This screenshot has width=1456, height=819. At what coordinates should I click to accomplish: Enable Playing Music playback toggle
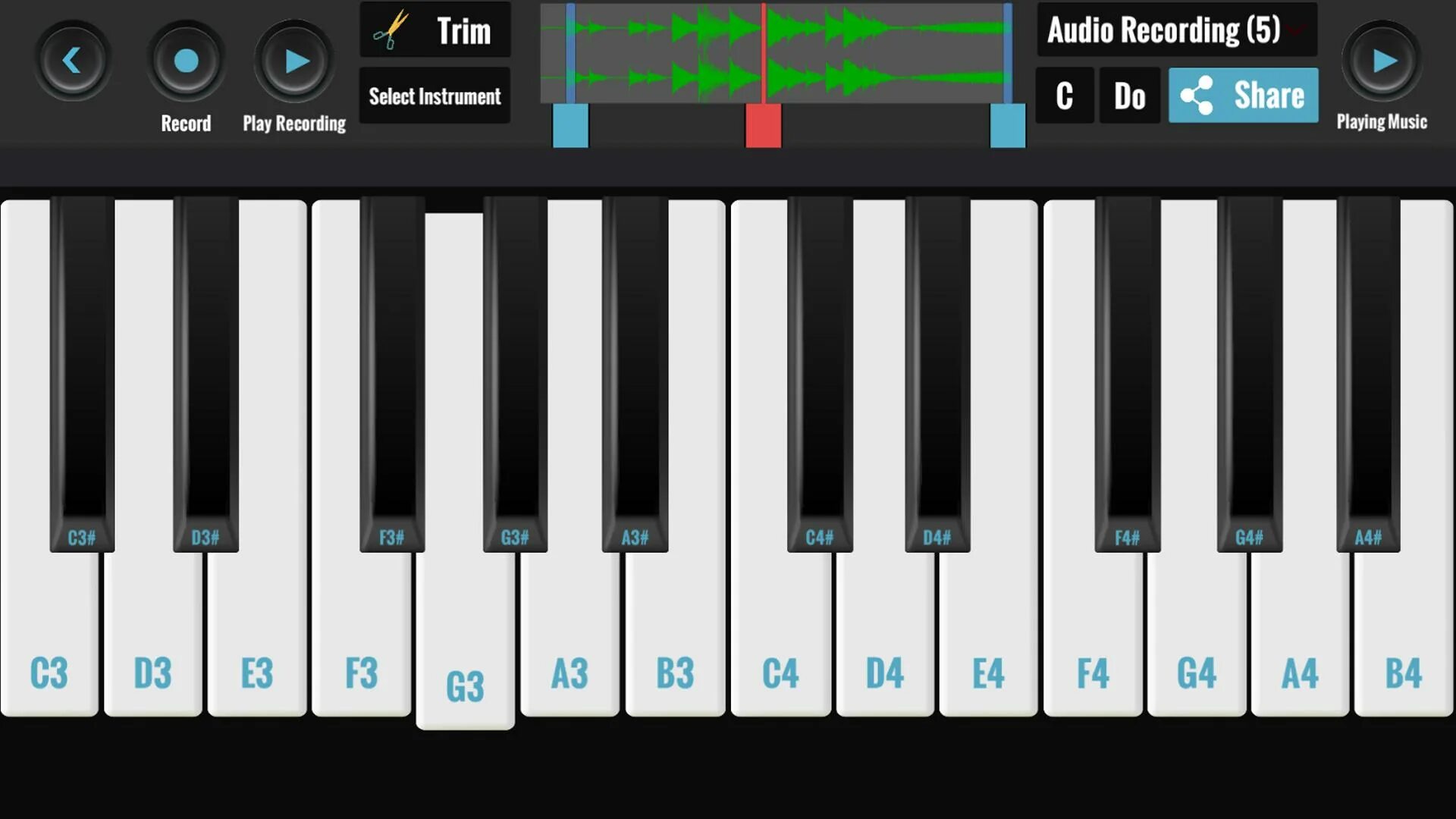pos(1383,61)
